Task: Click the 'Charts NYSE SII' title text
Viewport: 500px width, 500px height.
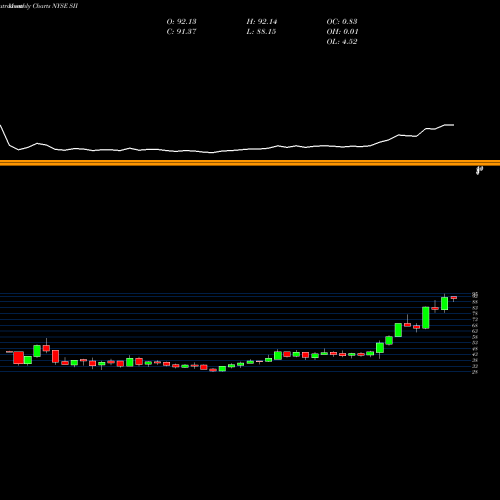Action: click(x=55, y=6)
